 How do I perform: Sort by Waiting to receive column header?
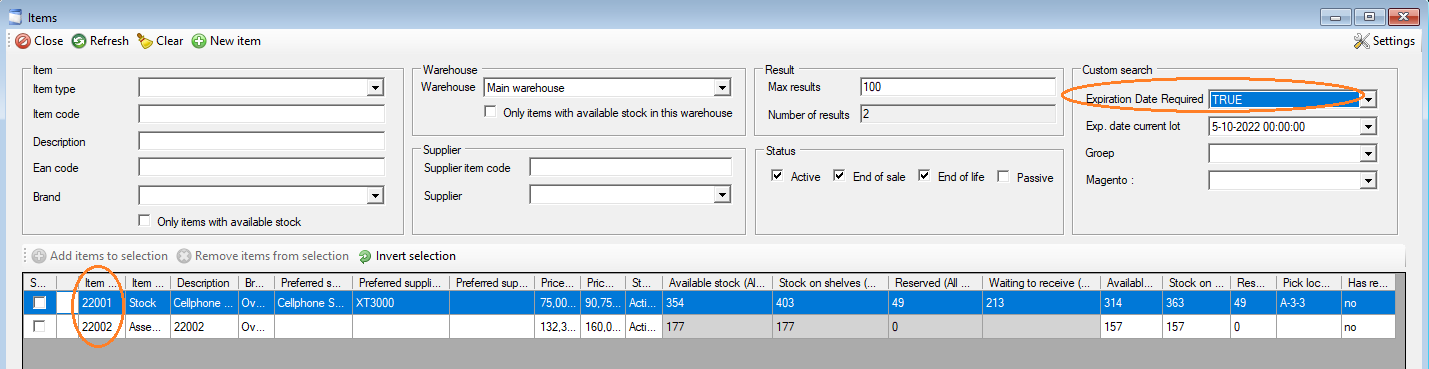pos(1040,283)
